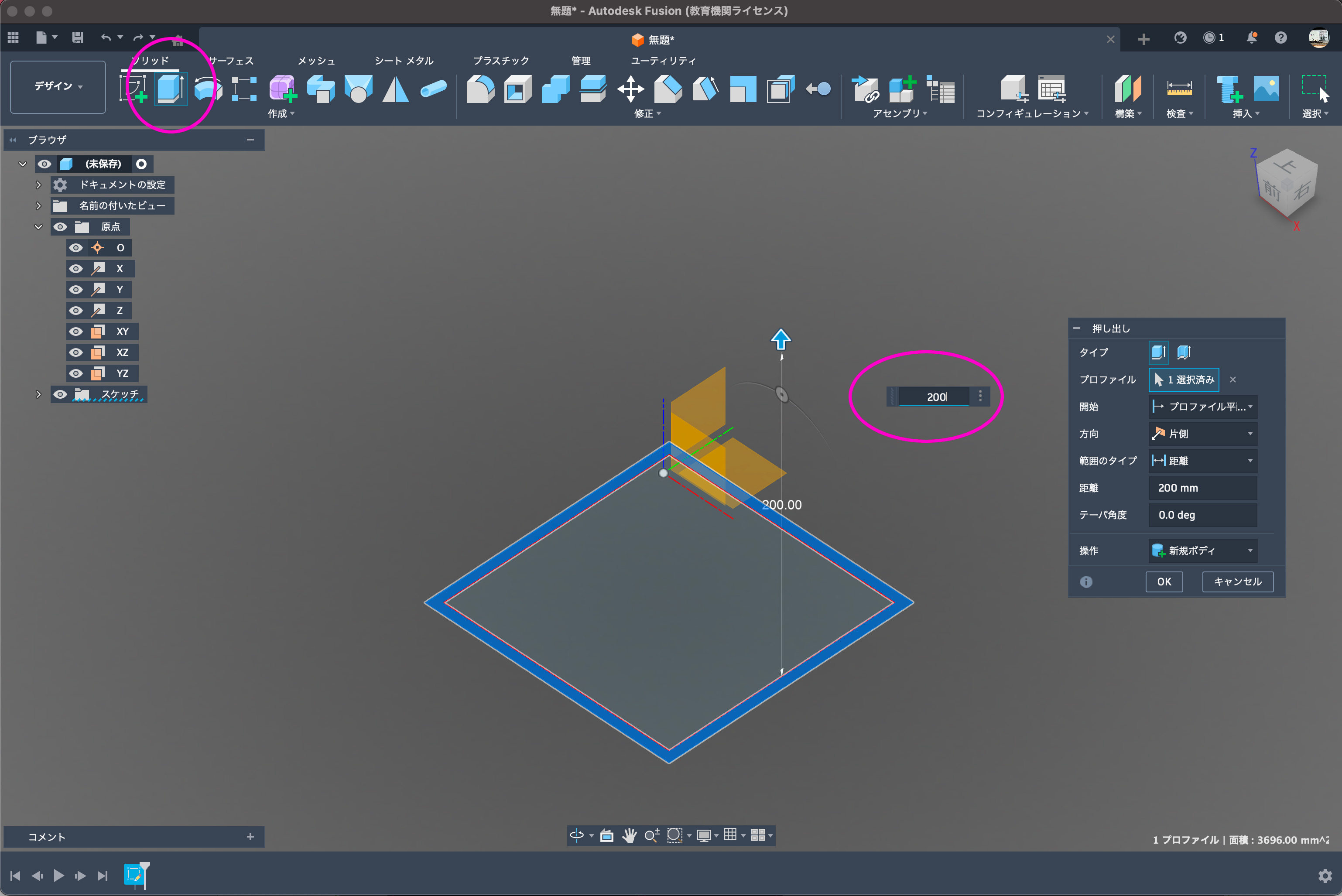Open the 方向 片側 dropdown
This screenshot has height=896, width=1342.
1202,434
